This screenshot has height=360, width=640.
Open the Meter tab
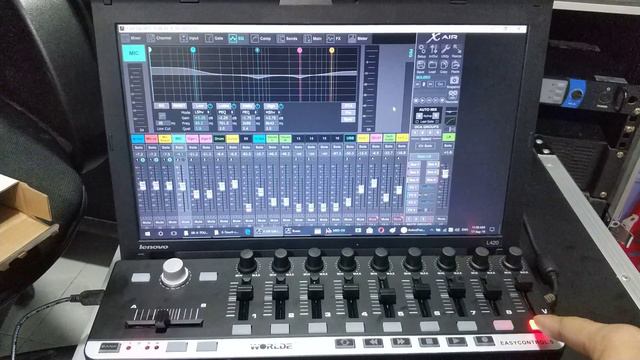(358, 39)
